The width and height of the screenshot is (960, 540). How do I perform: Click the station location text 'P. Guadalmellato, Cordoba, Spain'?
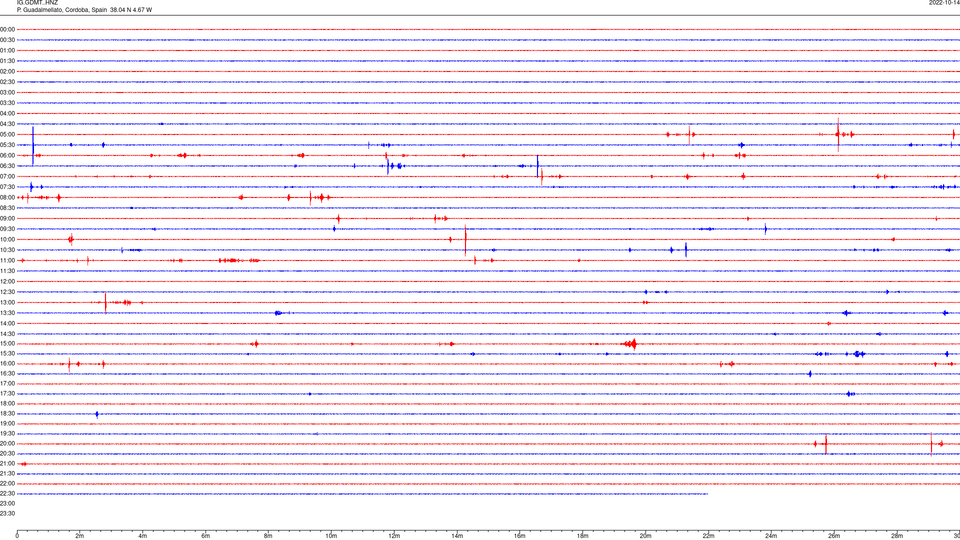click(x=62, y=10)
